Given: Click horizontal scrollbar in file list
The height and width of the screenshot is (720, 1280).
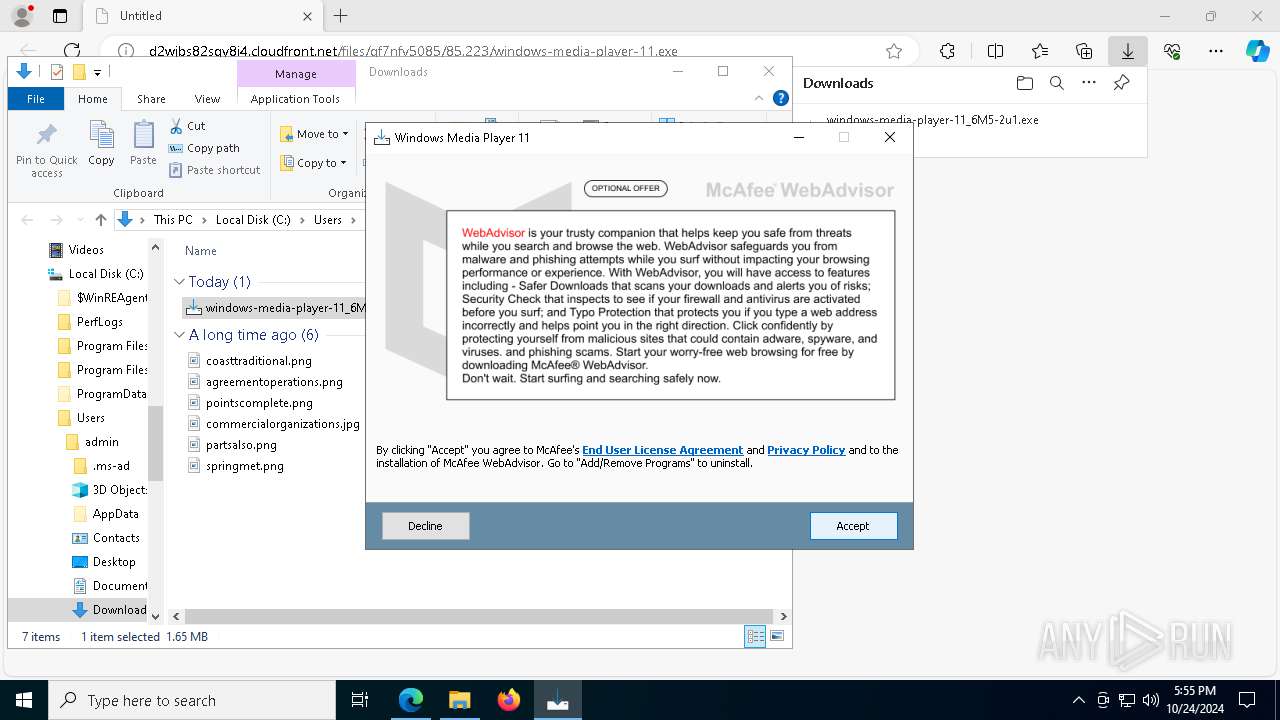Looking at the screenshot, I should tap(480, 617).
